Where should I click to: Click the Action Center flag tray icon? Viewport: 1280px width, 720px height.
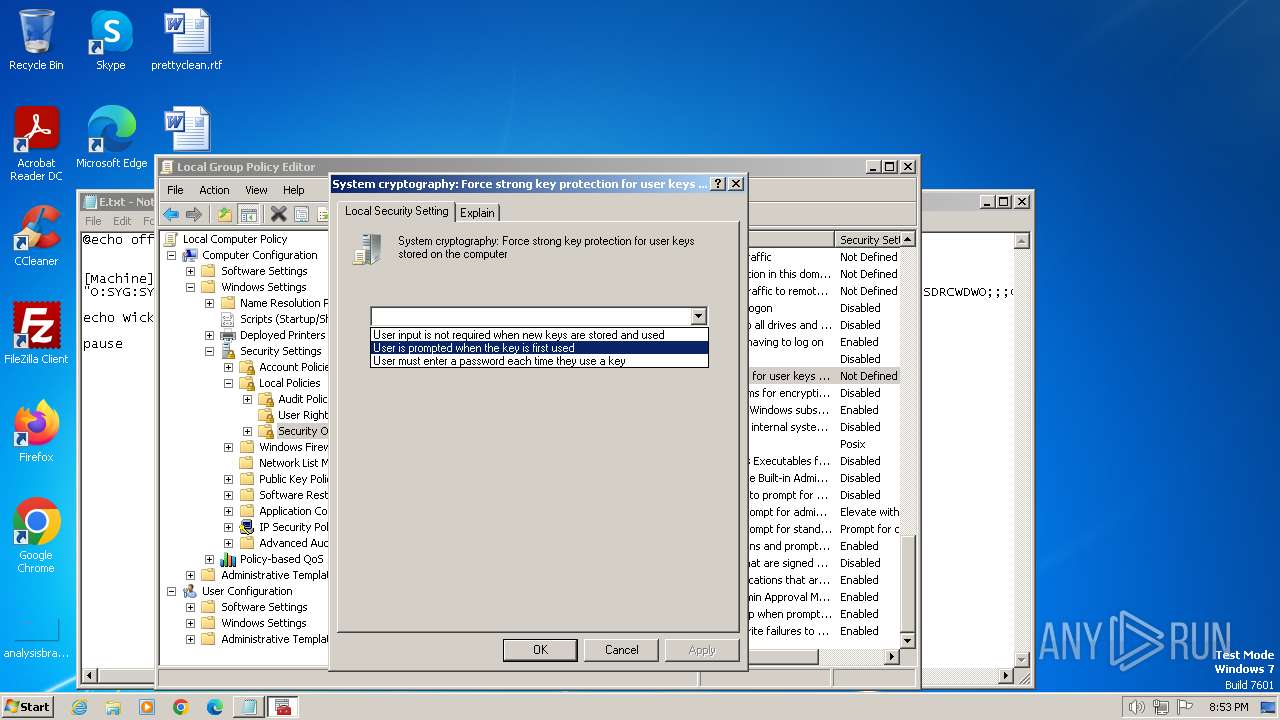(1186, 707)
